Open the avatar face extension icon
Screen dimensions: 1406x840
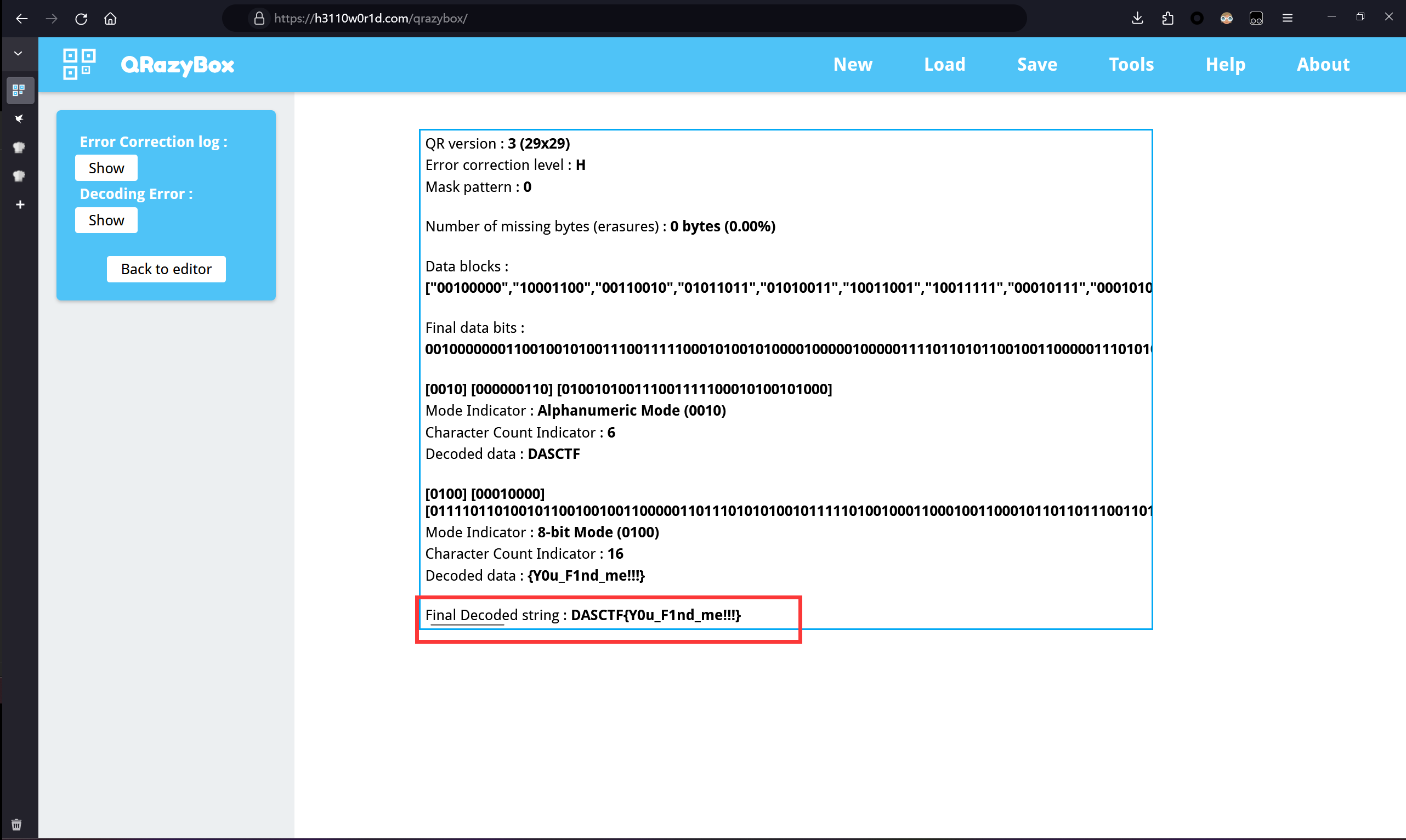click(1226, 19)
